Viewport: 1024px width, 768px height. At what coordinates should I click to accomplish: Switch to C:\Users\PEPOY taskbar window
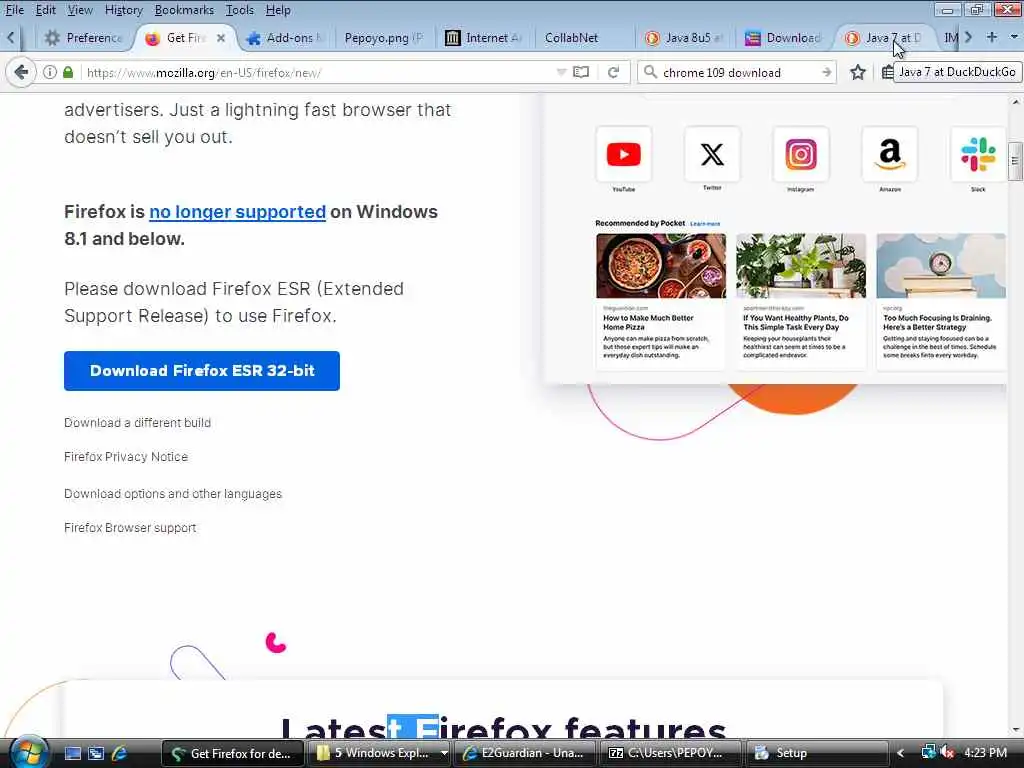pyautogui.click(x=671, y=753)
